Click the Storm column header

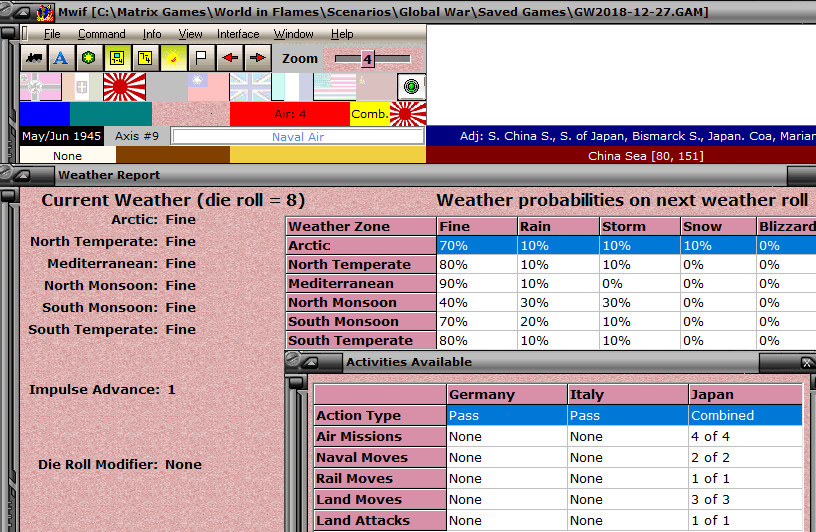coord(640,226)
